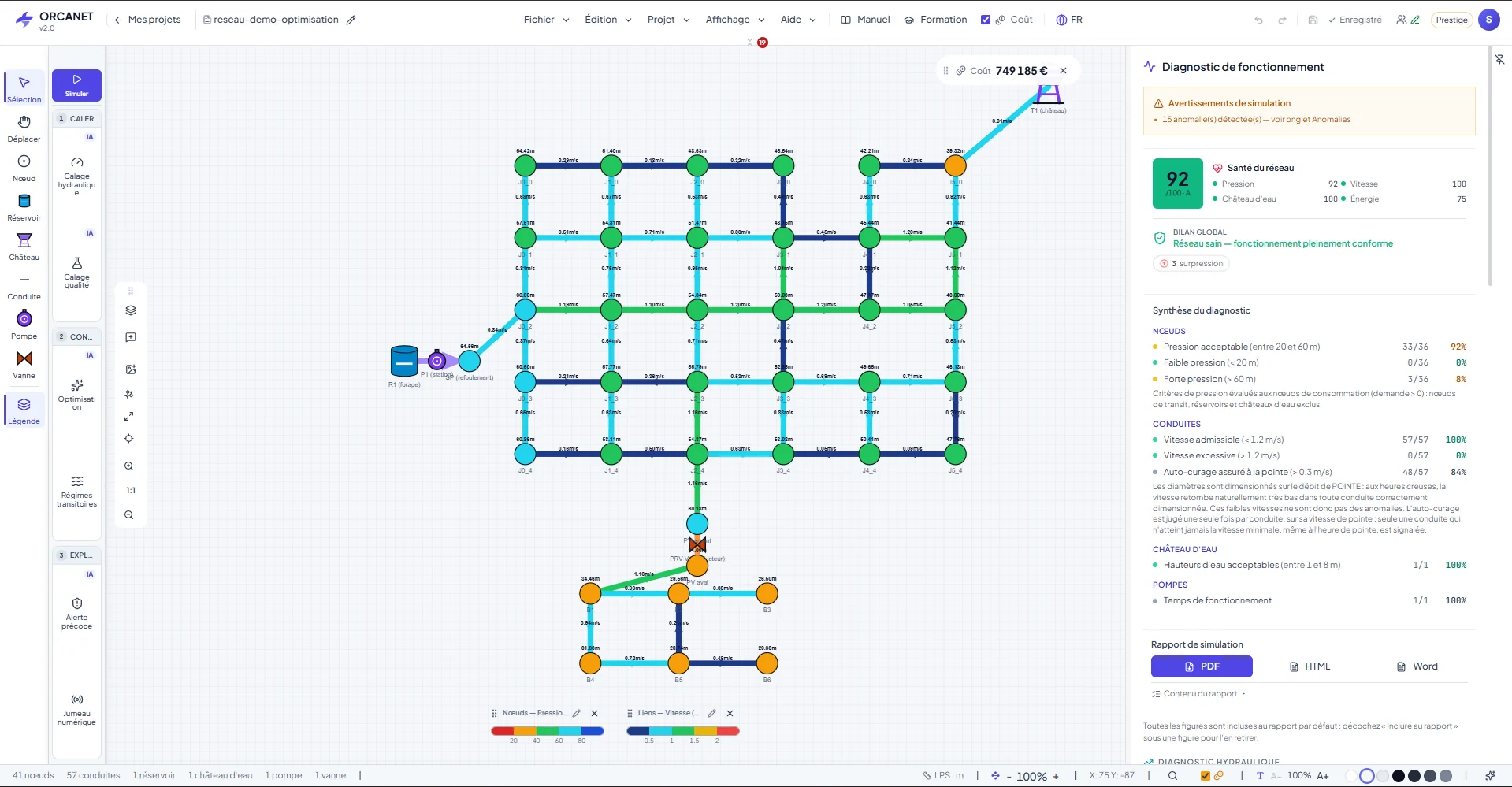Select the white theme swatch
Screen dimensions: 1512x787
click(x=1351, y=776)
